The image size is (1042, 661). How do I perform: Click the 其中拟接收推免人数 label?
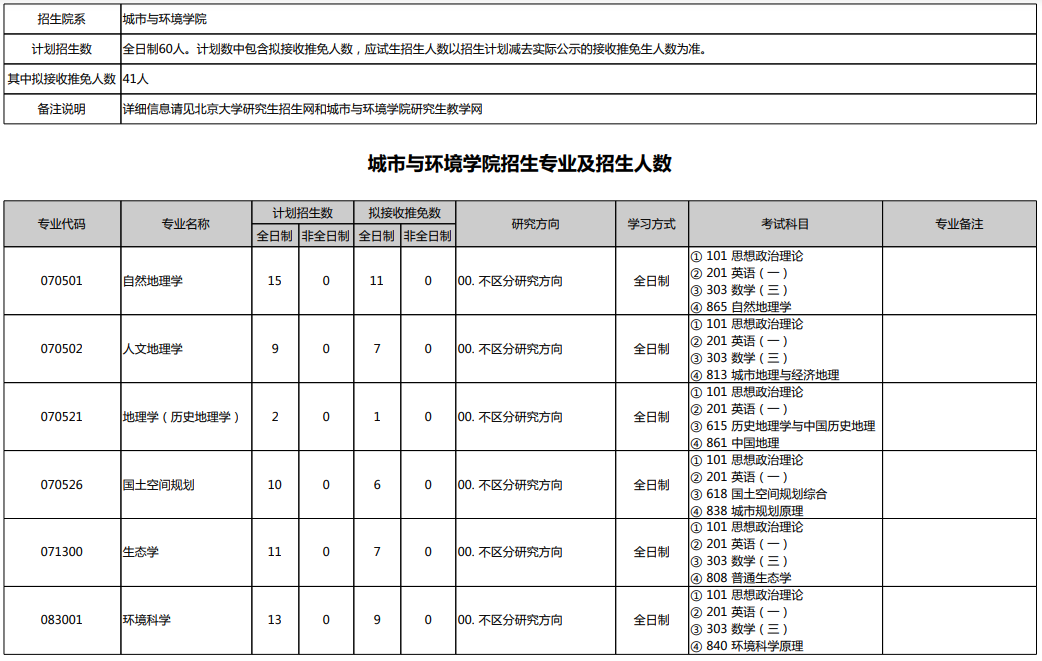[62, 79]
